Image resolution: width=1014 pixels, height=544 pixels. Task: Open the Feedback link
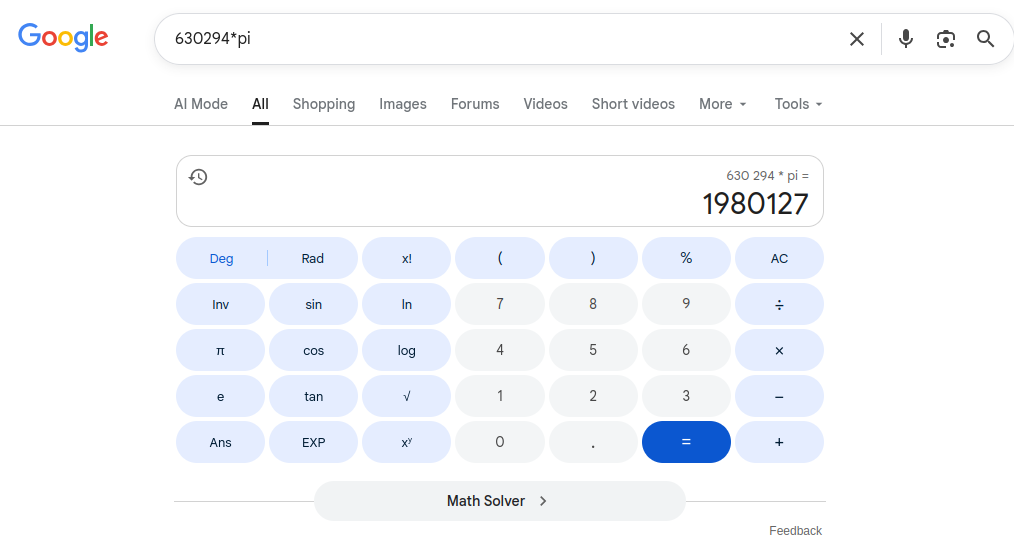795,530
